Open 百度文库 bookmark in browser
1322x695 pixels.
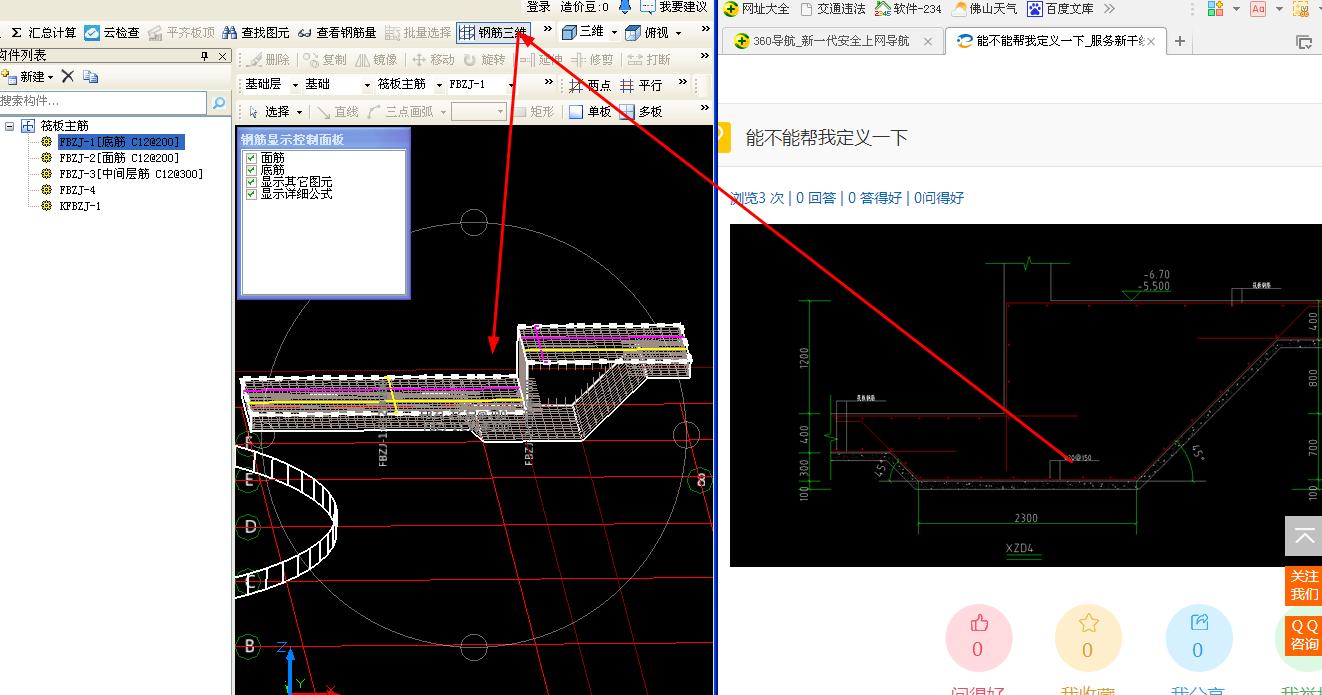click(1059, 9)
